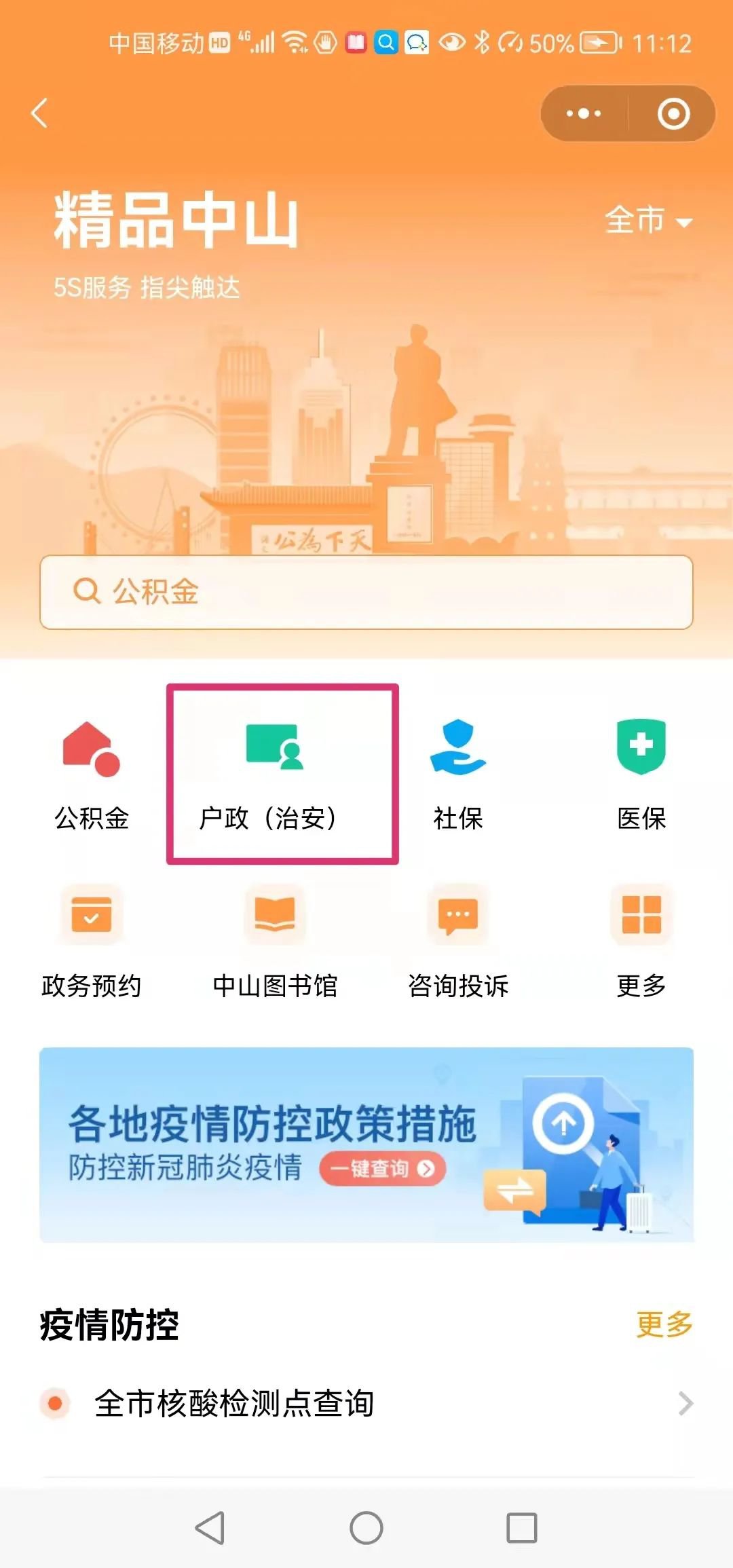Tap Android recent apps square button

[x=522, y=1528]
